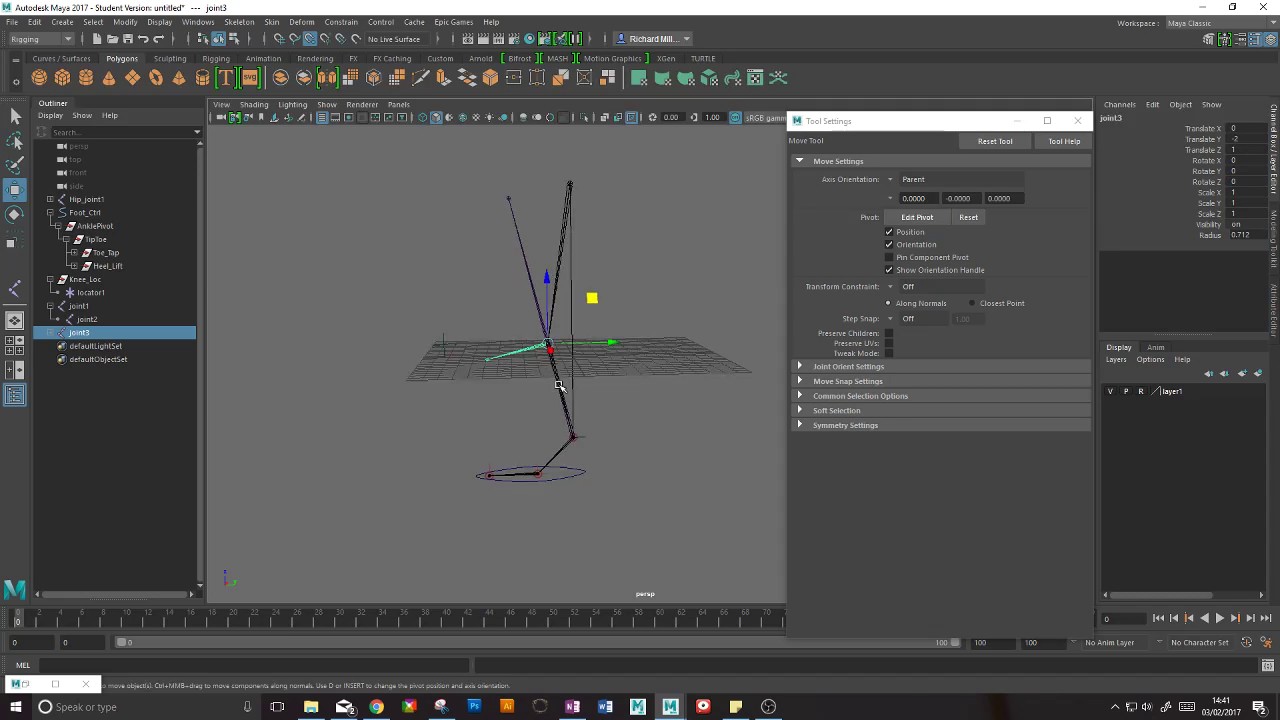Select the Closest Point radio button

tap(971, 303)
